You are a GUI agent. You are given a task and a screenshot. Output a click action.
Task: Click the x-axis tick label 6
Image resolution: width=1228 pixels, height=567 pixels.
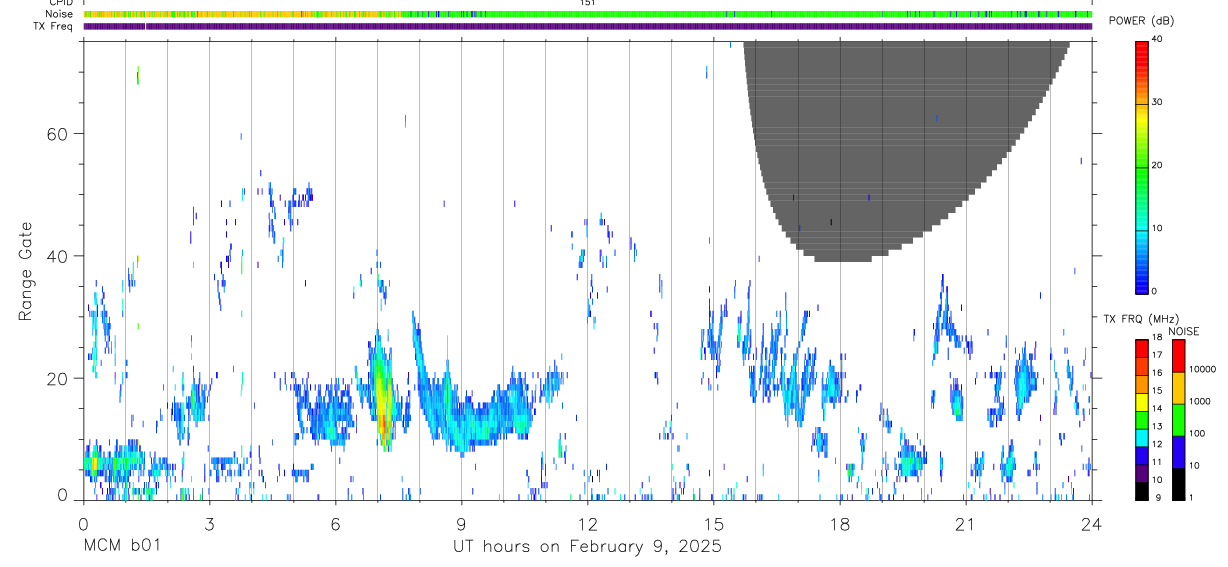pyautogui.click(x=335, y=523)
